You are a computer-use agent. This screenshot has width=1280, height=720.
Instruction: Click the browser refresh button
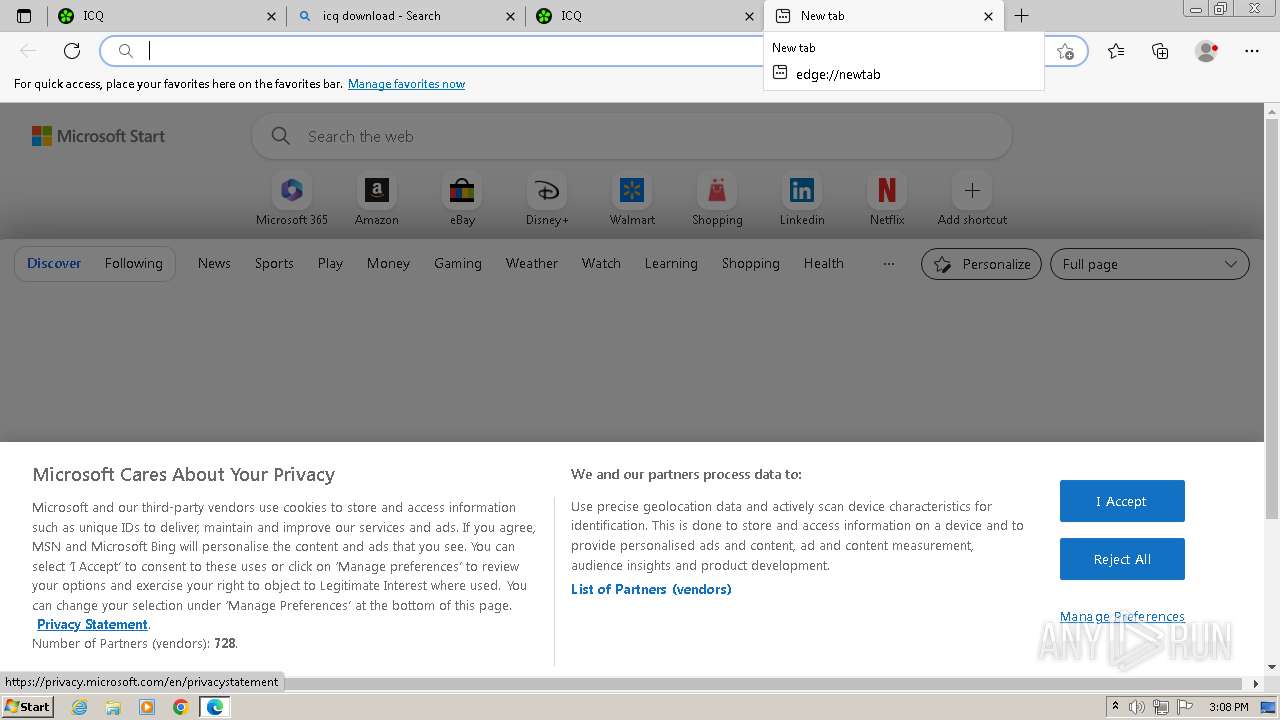(x=72, y=51)
